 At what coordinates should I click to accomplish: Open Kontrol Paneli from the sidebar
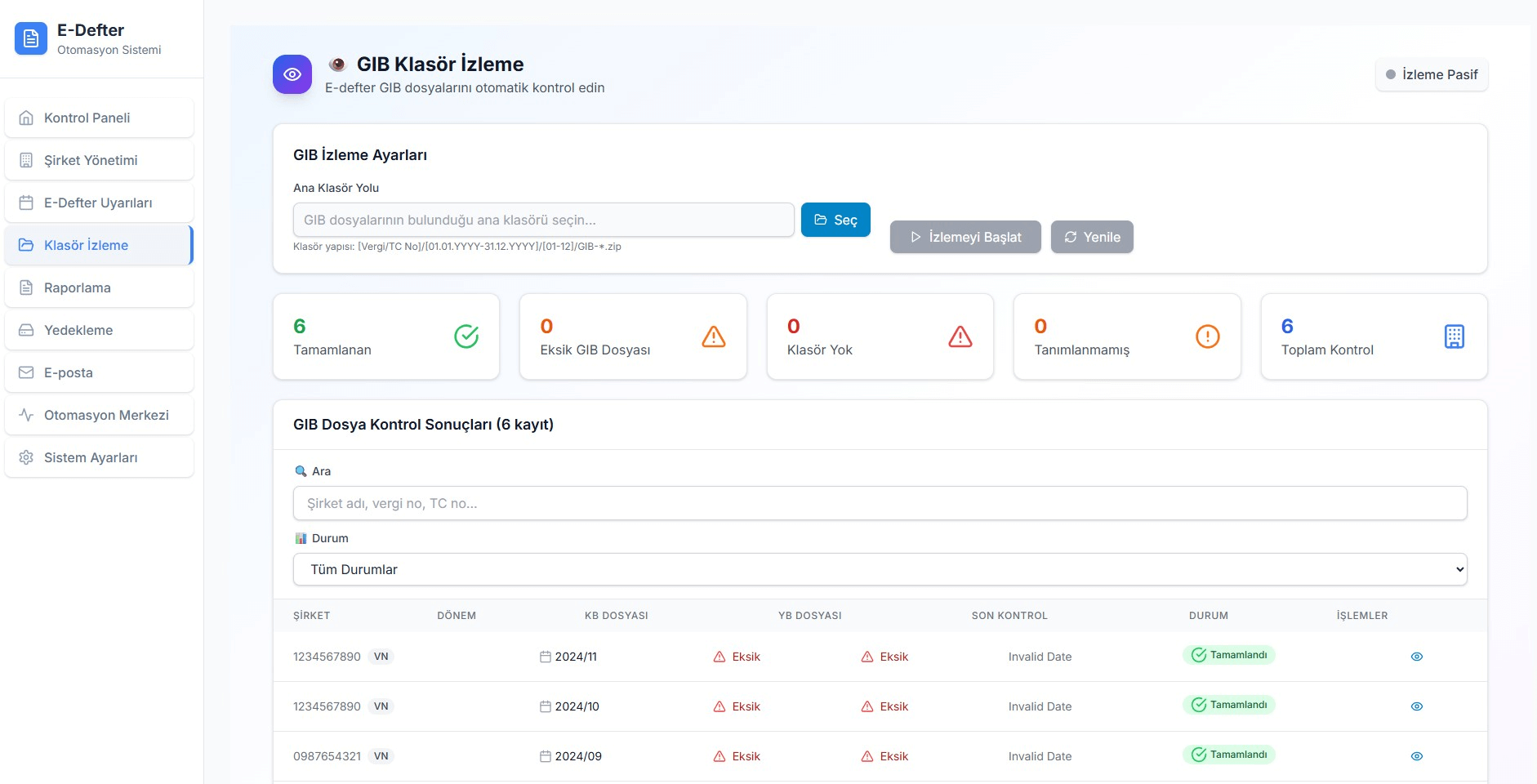[99, 118]
